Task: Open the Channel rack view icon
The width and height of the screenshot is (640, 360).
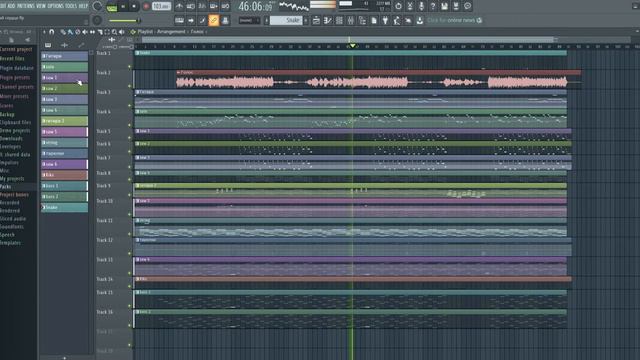Action: (x=339, y=20)
